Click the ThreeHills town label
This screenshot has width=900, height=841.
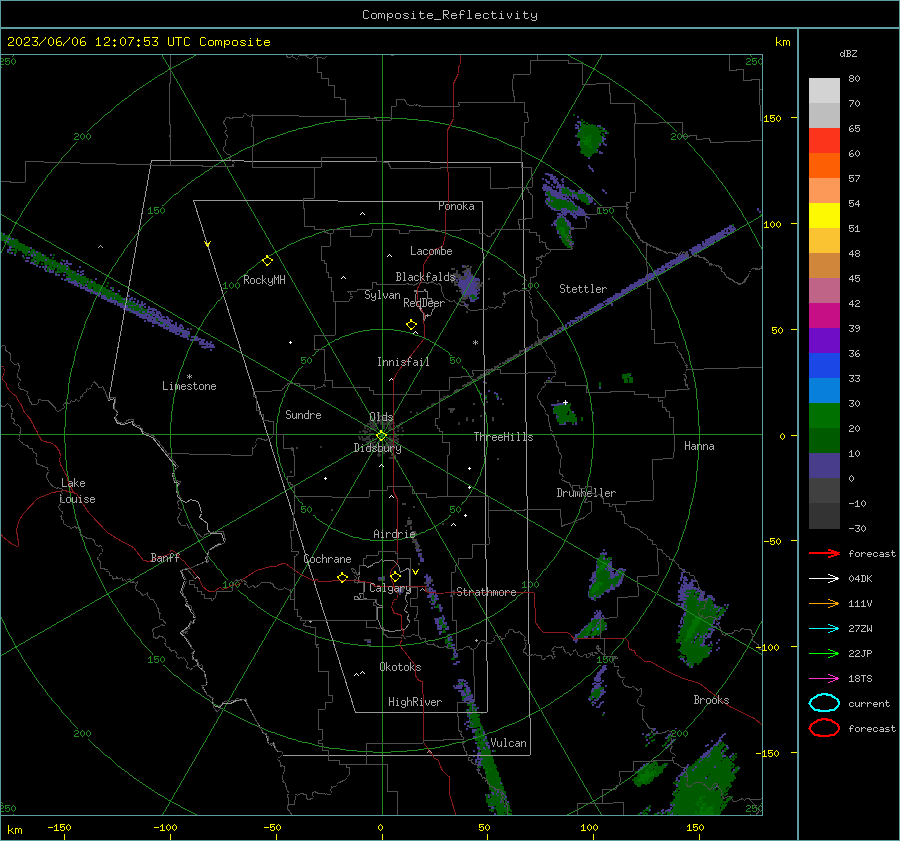click(503, 437)
